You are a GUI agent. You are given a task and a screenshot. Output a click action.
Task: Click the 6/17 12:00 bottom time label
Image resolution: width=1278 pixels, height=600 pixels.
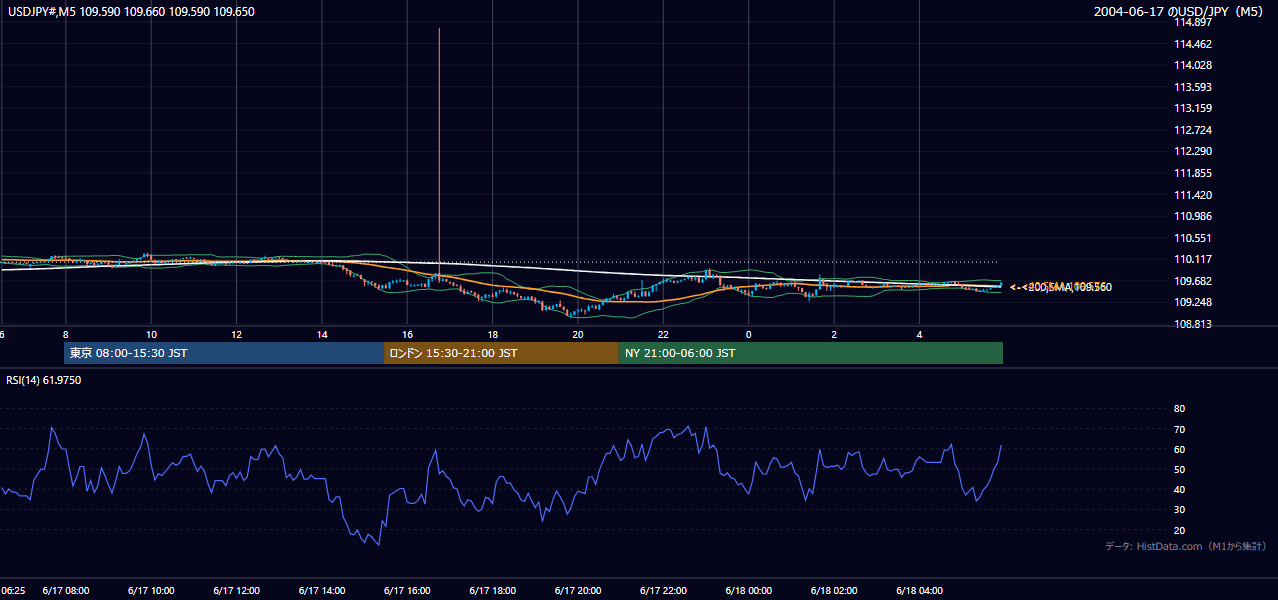[237, 590]
